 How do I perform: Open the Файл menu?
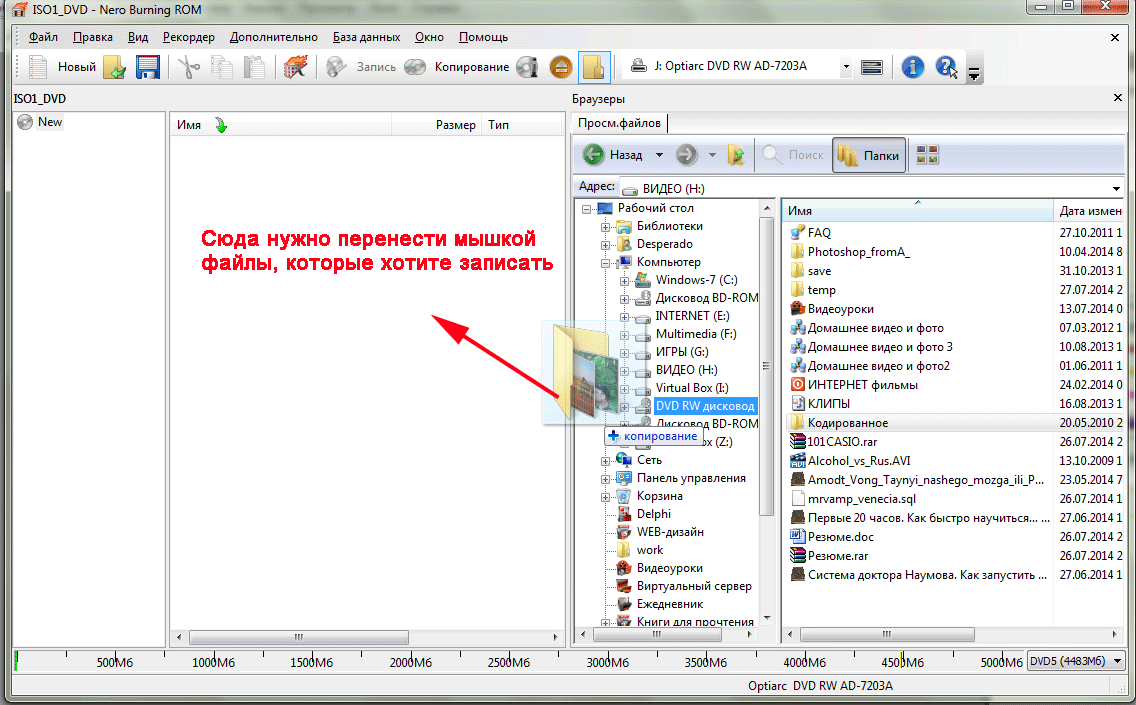(x=43, y=37)
